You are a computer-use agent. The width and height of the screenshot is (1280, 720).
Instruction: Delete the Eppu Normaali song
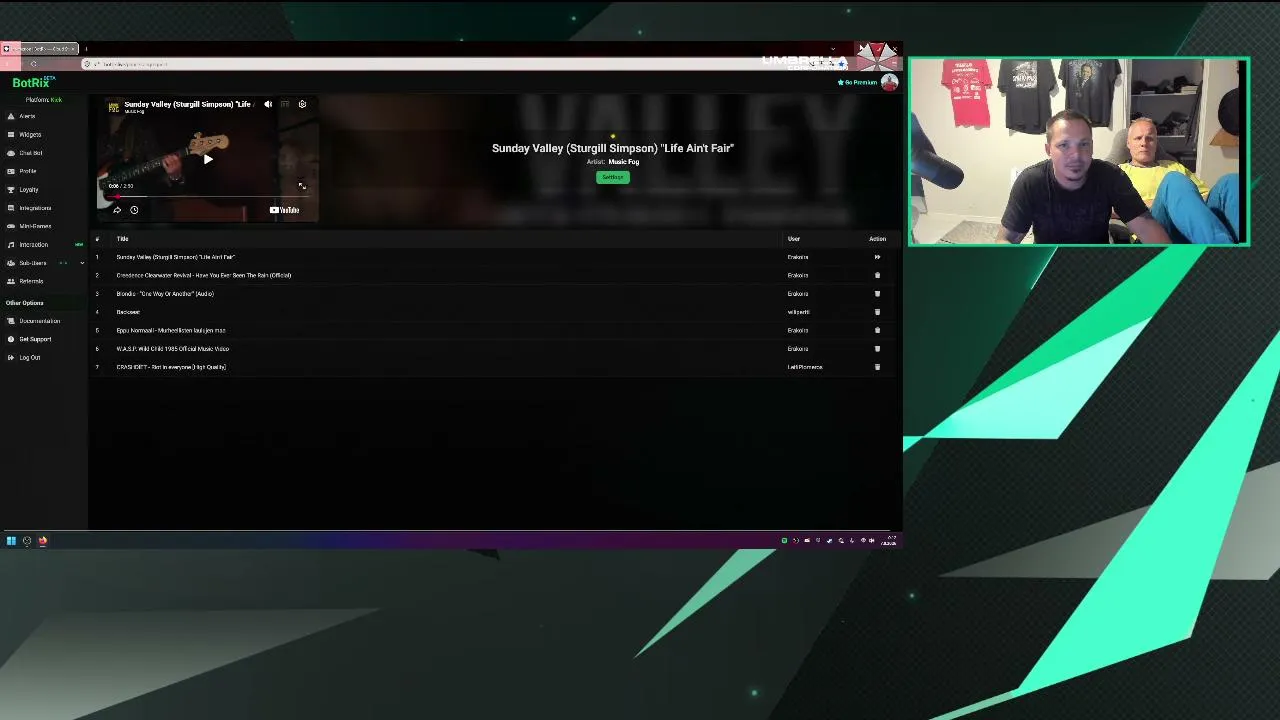tap(877, 330)
